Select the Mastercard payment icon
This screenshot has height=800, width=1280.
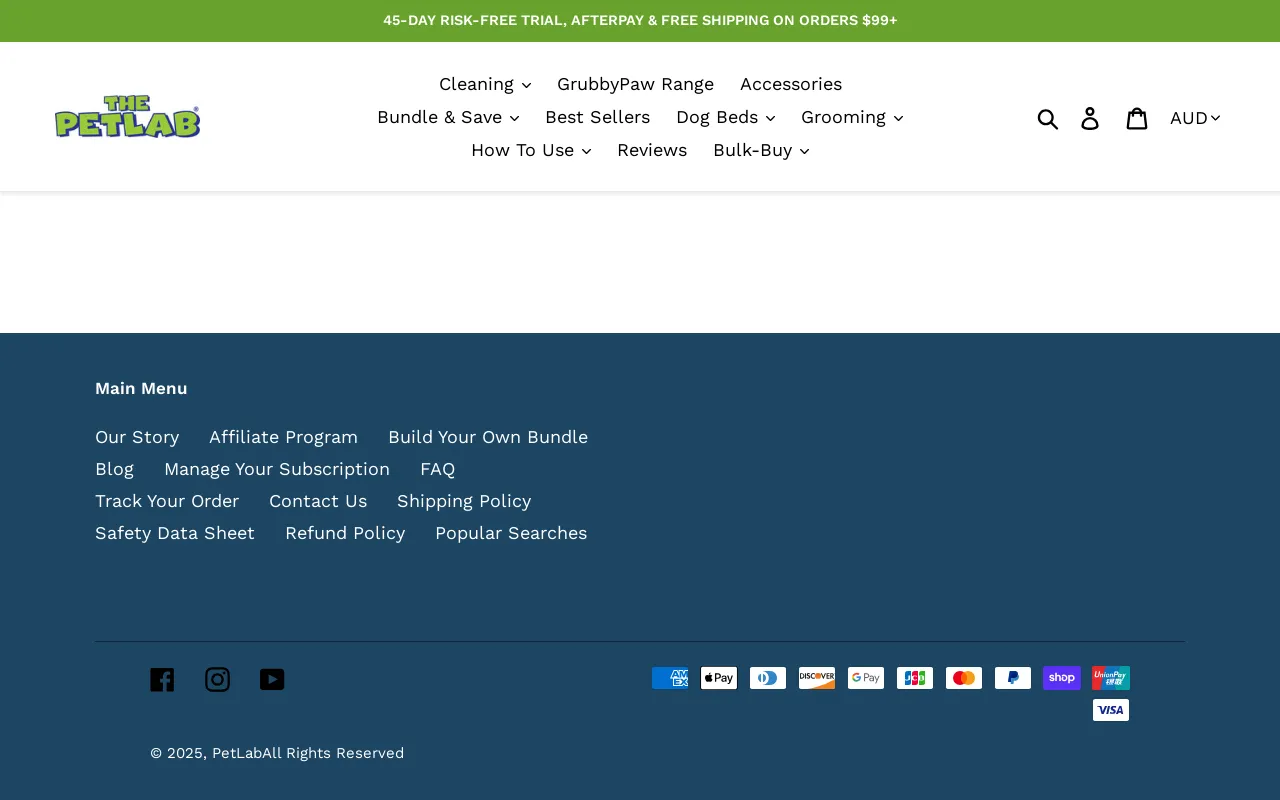[x=963, y=677]
